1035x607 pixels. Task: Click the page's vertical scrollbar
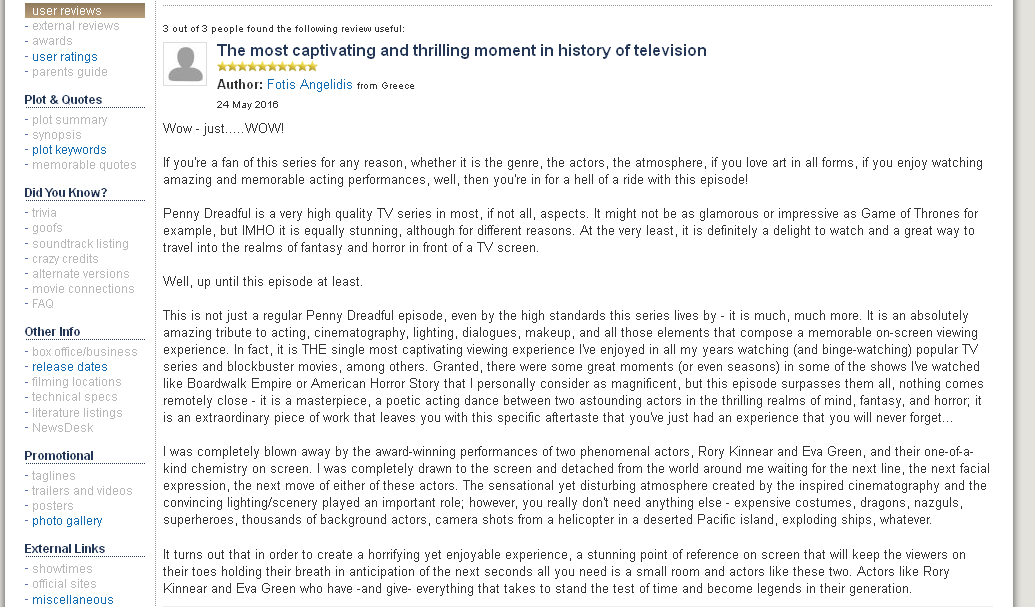[1025, 300]
